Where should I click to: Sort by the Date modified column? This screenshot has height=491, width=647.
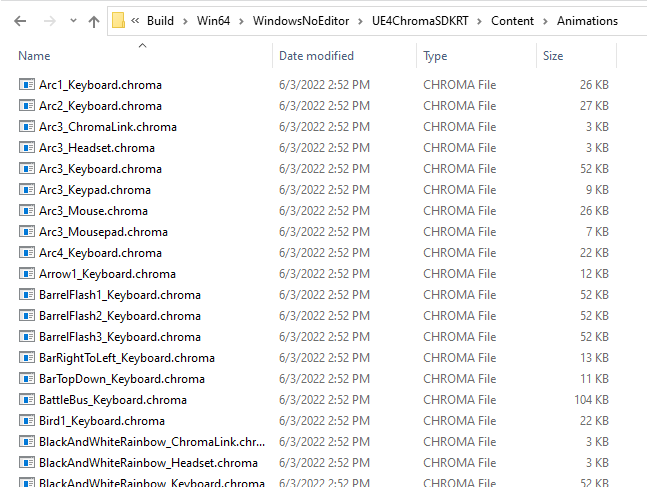pos(316,56)
